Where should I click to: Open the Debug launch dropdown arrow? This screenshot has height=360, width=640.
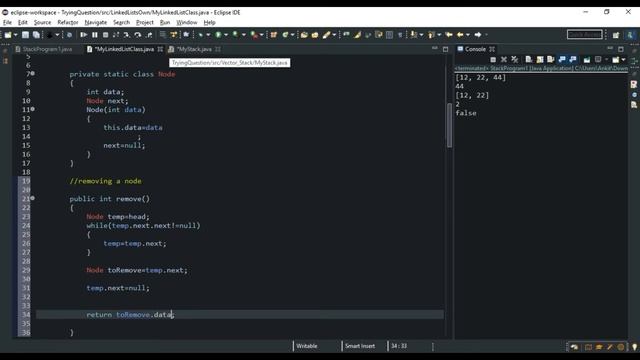208,35
